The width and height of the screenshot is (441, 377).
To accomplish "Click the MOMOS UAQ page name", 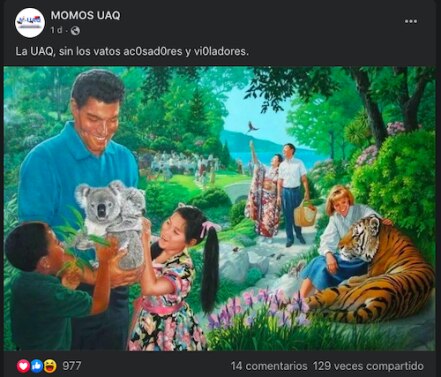I will tap(85, 15).
